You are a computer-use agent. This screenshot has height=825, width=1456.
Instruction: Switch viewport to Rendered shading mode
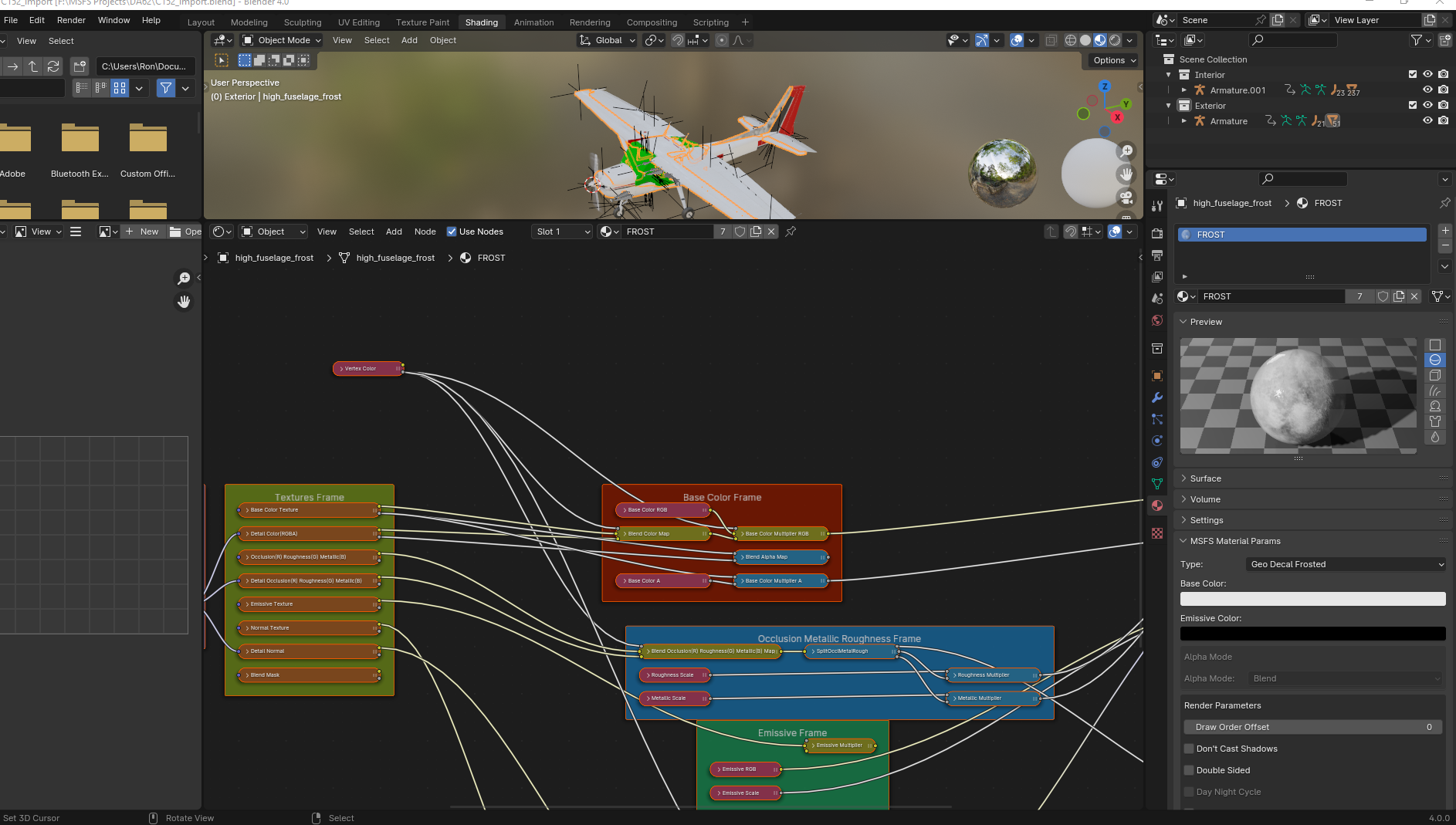click(x=1114, y=40)
